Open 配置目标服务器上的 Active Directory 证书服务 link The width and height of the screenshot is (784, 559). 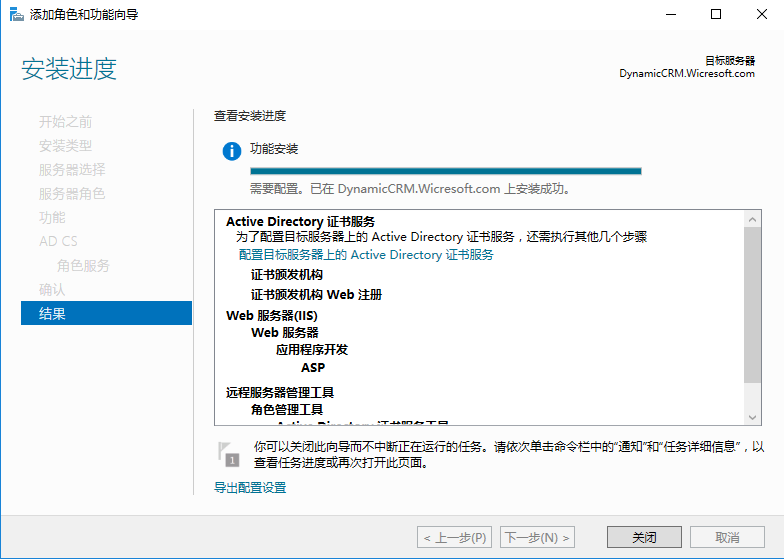click(366, 254)
